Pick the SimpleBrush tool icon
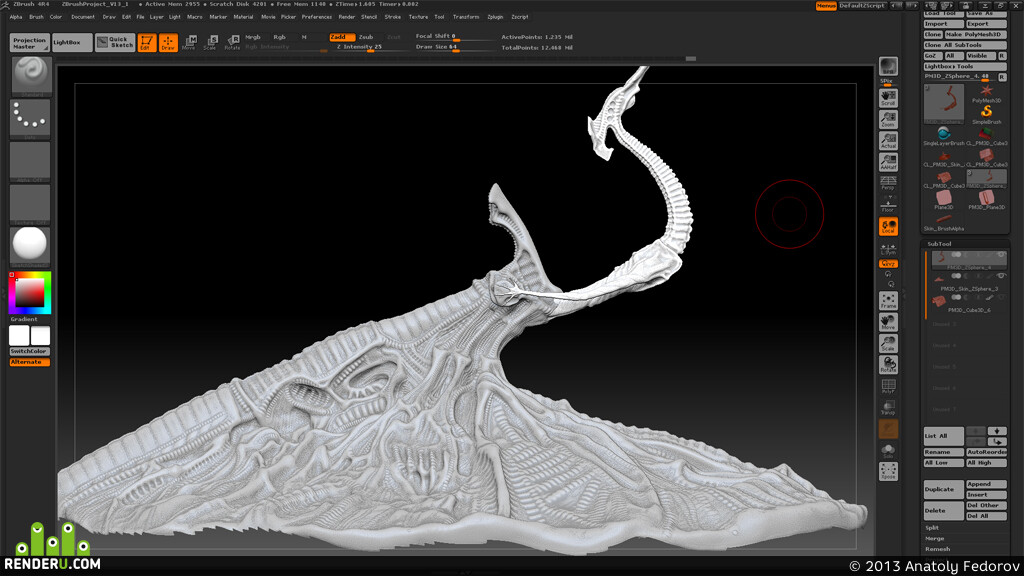 (x=986, y=115)
